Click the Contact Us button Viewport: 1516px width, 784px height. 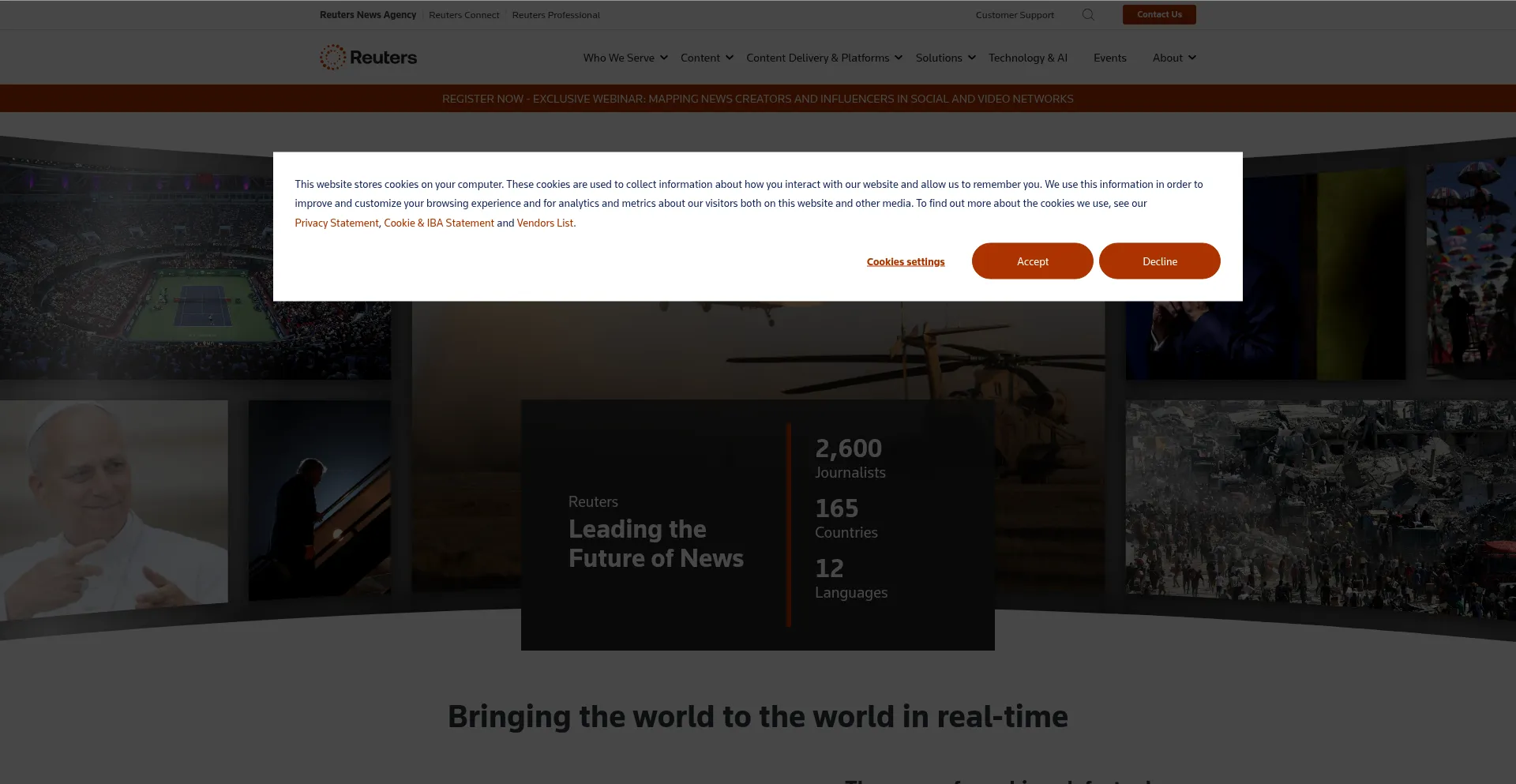1159,14
